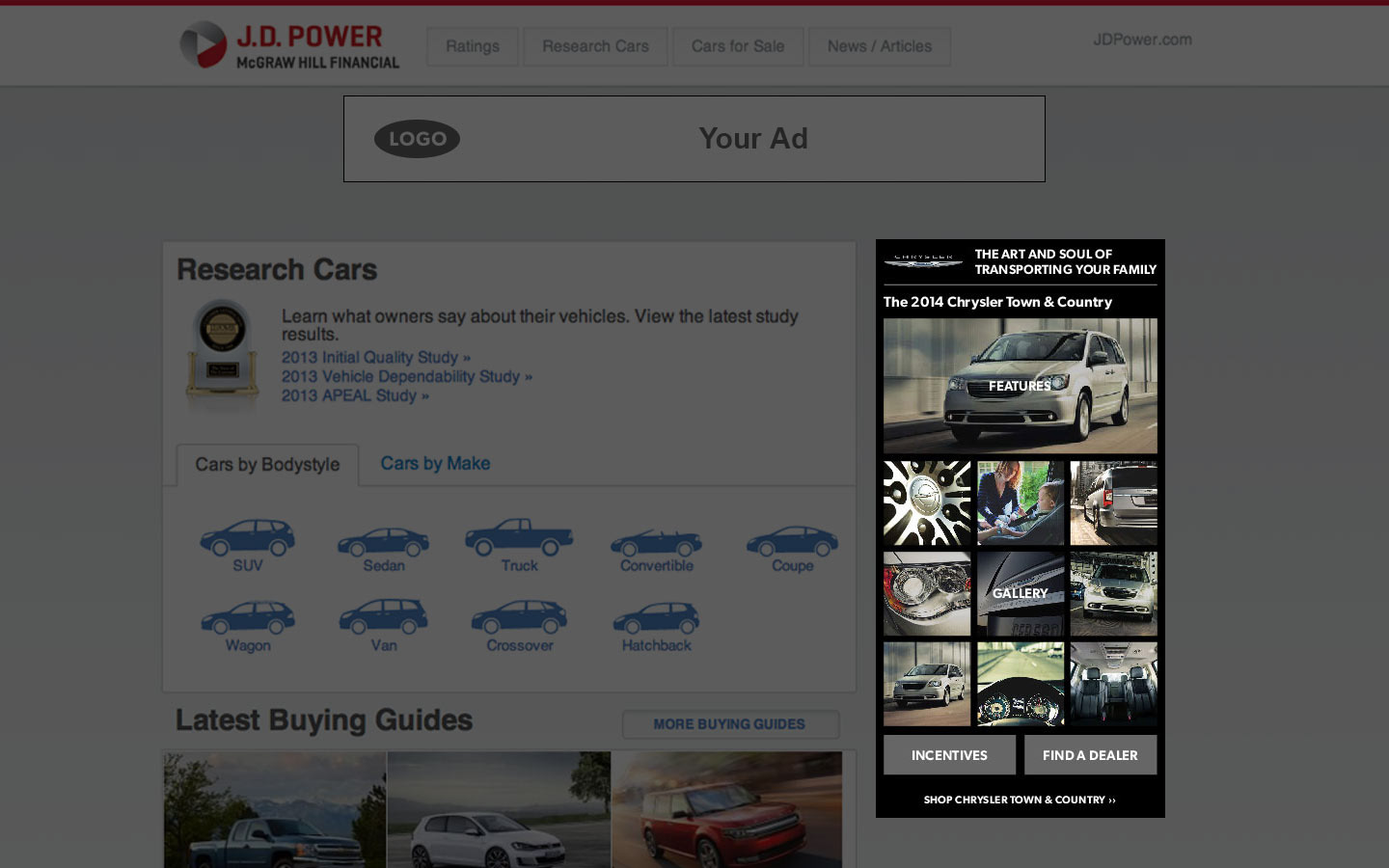Click the More Buying Guides button
Image resolution: width=1389 pixels, height=868 pixels.
pyautogui.click(x=730, y=724)
